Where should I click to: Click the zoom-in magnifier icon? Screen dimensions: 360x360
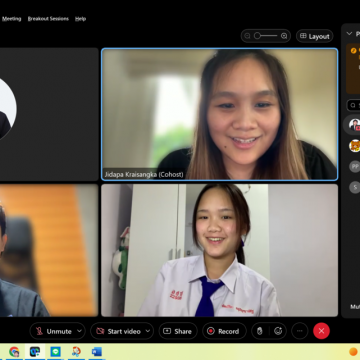[x=284, y=36]
